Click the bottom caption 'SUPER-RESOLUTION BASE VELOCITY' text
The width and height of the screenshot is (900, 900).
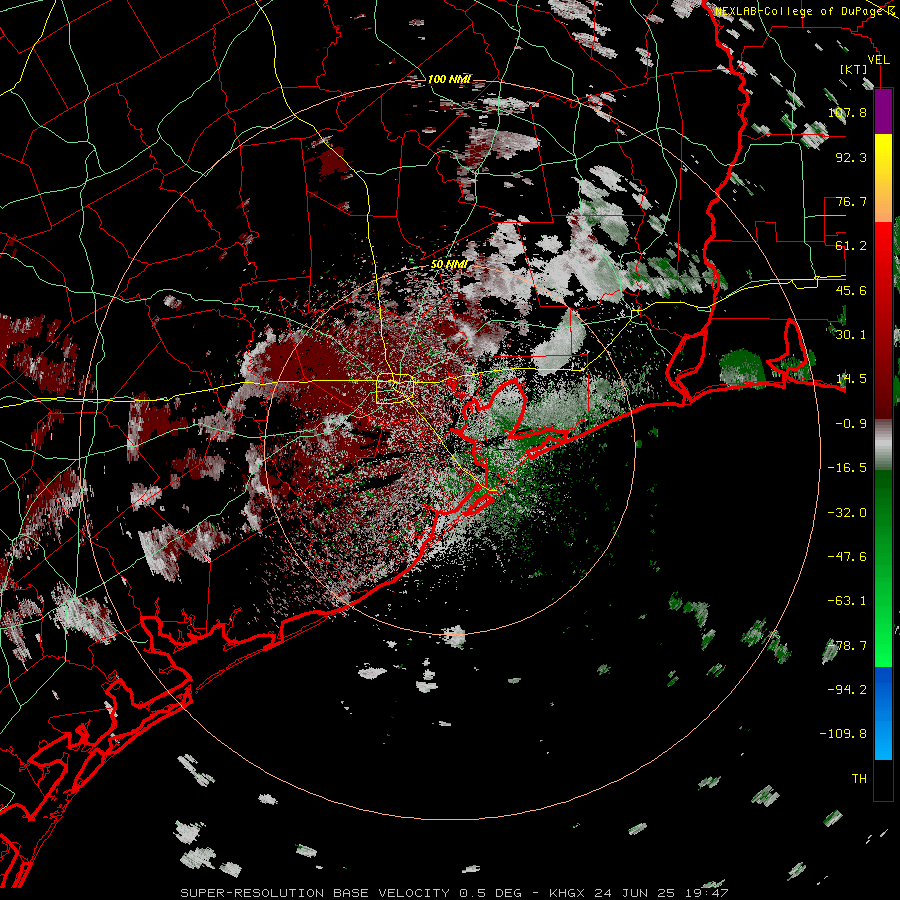pos(317,893)
